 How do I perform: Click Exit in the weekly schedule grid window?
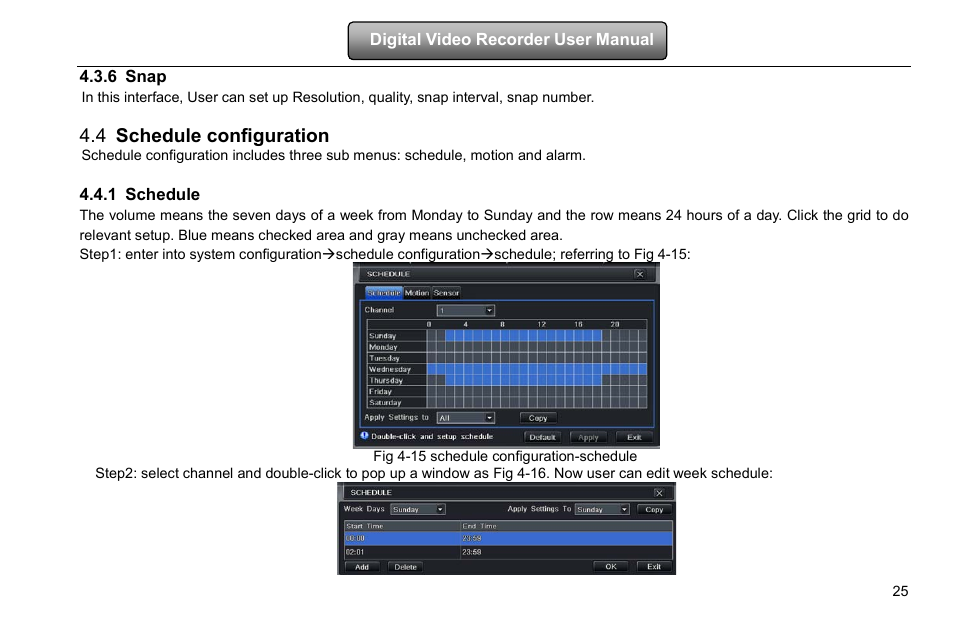tap(634, 437)
